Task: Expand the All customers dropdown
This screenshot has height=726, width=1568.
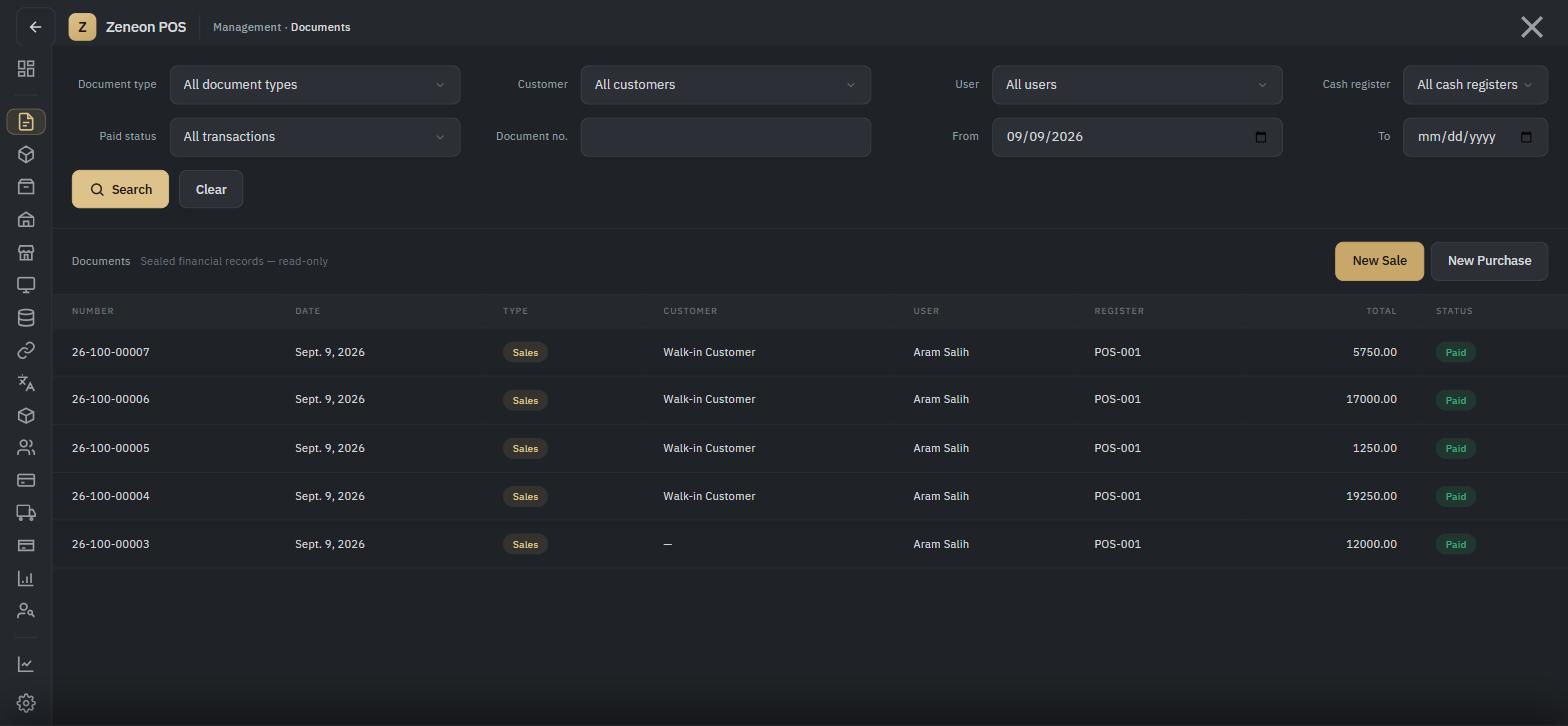Action: [x=726, y=85]
